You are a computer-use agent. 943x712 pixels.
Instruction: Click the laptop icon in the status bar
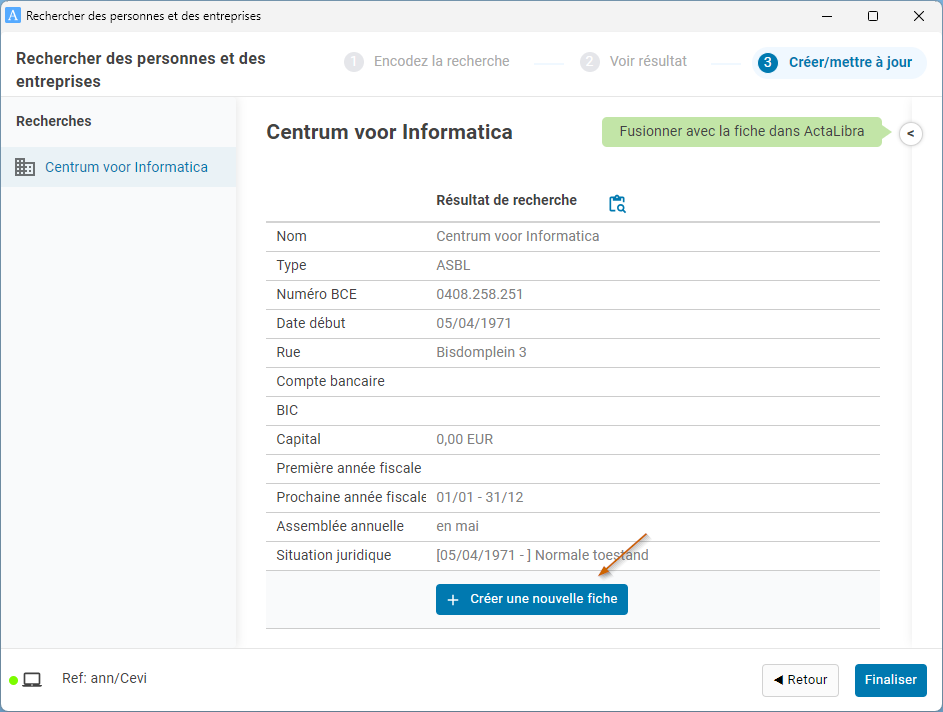click(32, 680)
